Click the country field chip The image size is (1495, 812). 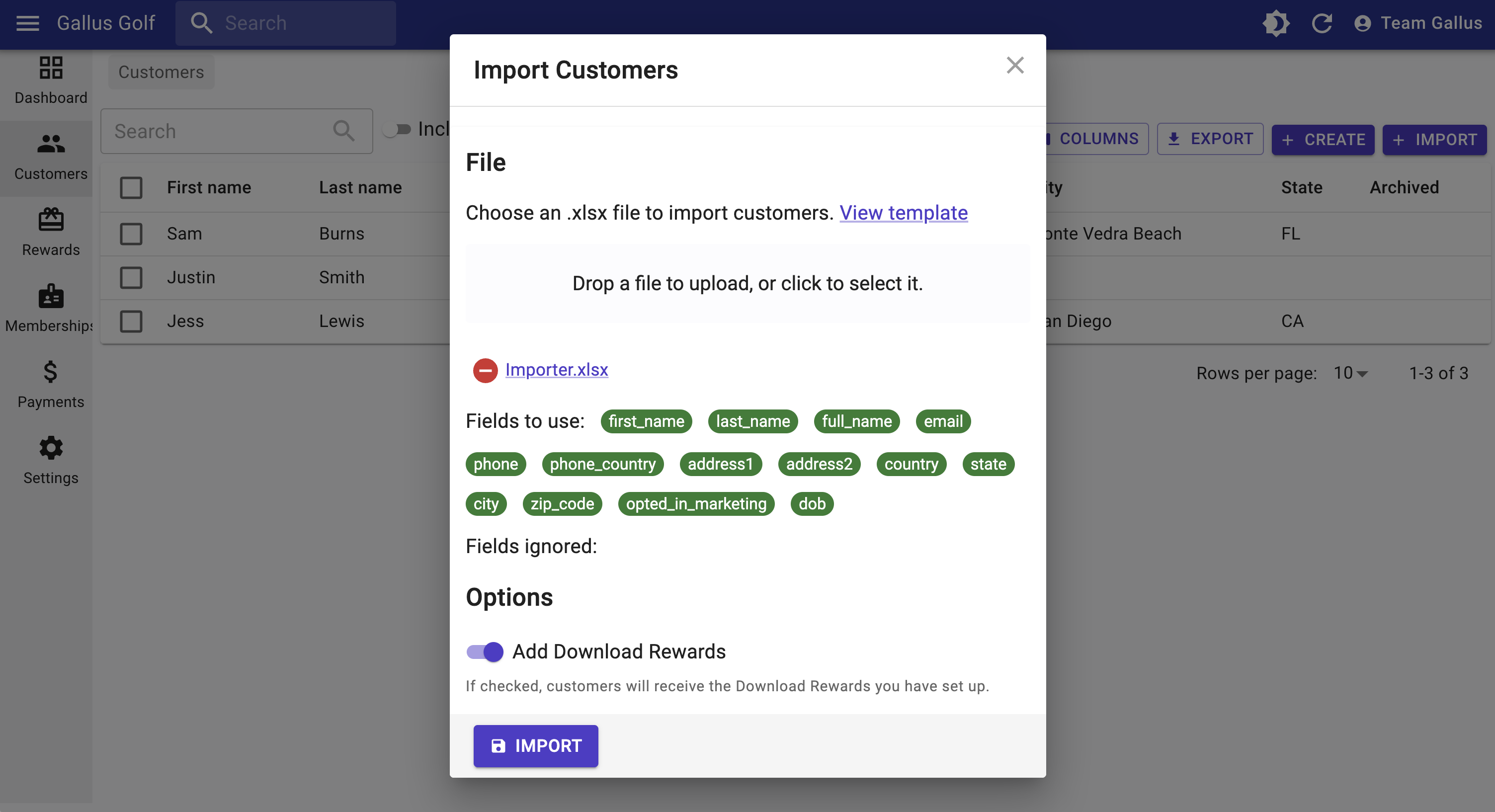911,464
